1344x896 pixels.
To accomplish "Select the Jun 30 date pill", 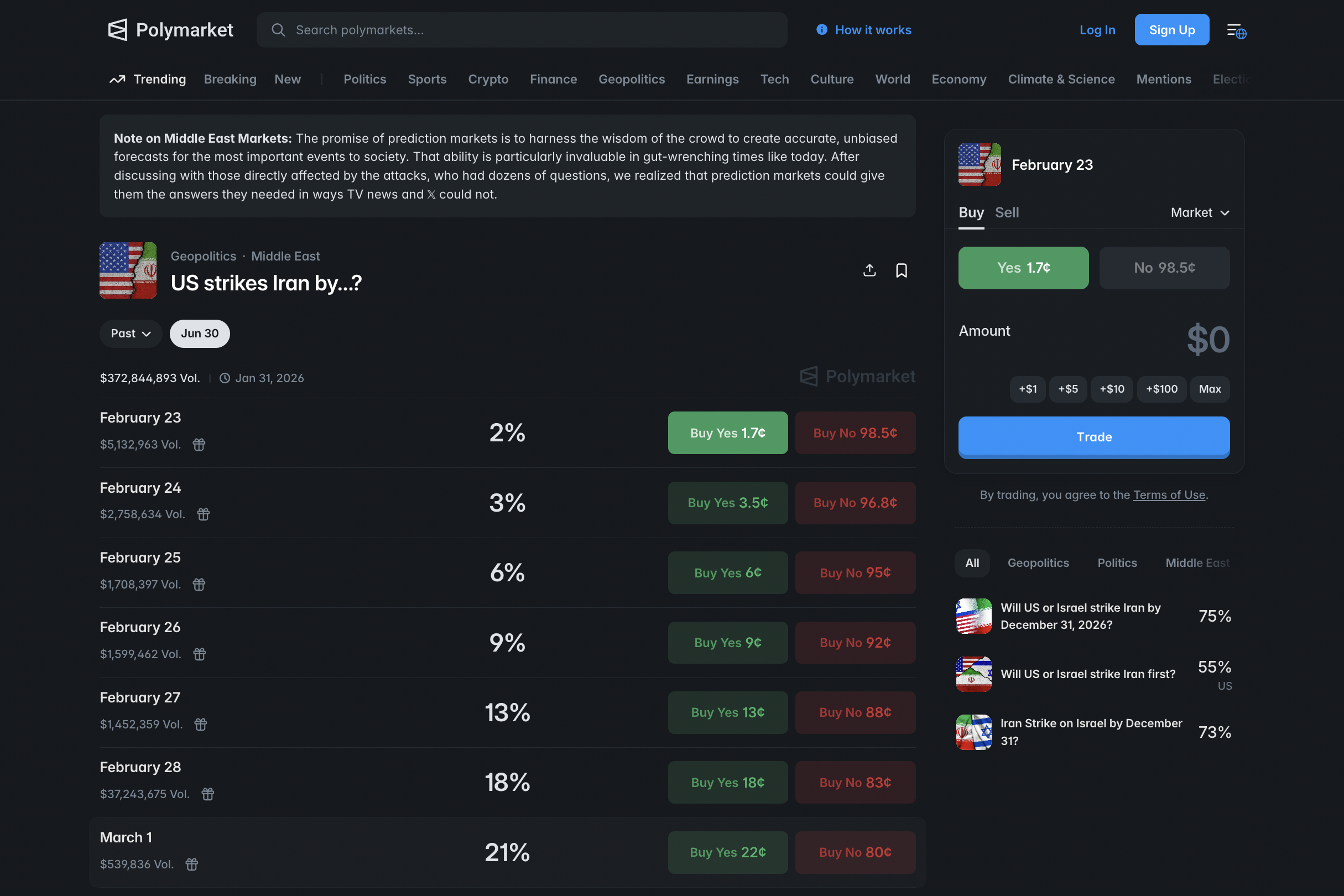I will pos(200,333).
